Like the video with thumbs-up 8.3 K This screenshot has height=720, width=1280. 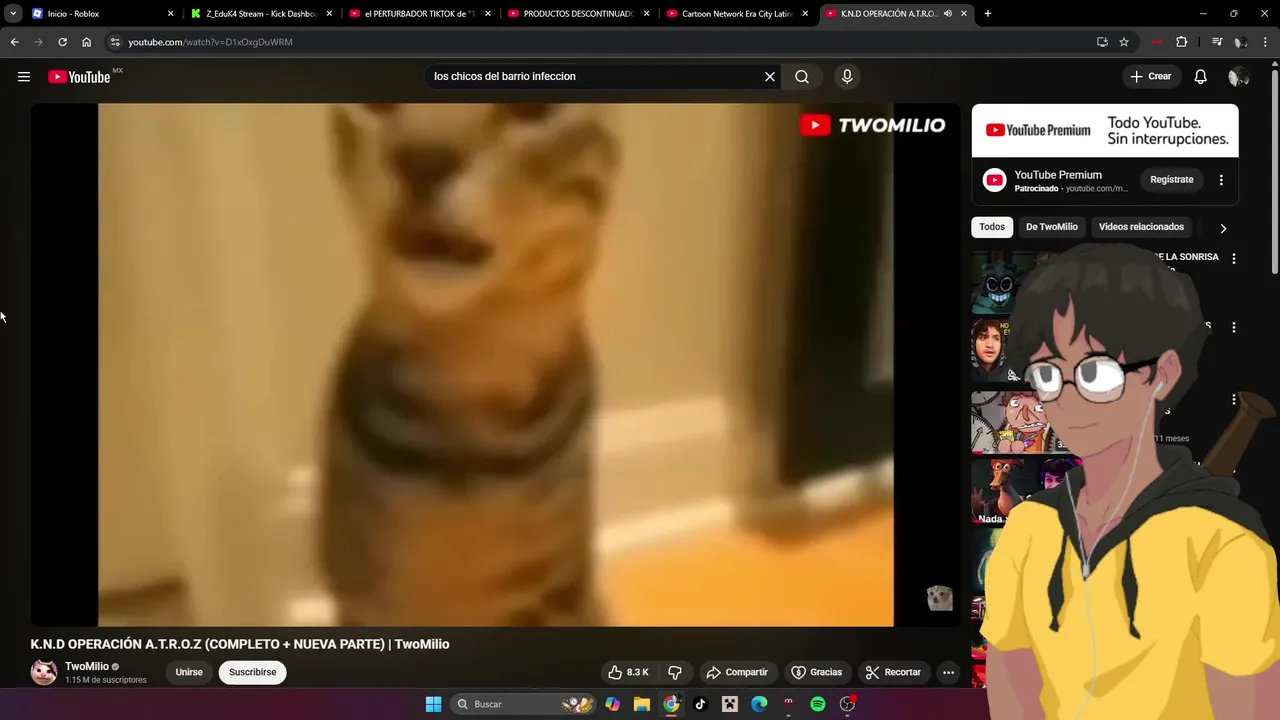coord(628,672)
